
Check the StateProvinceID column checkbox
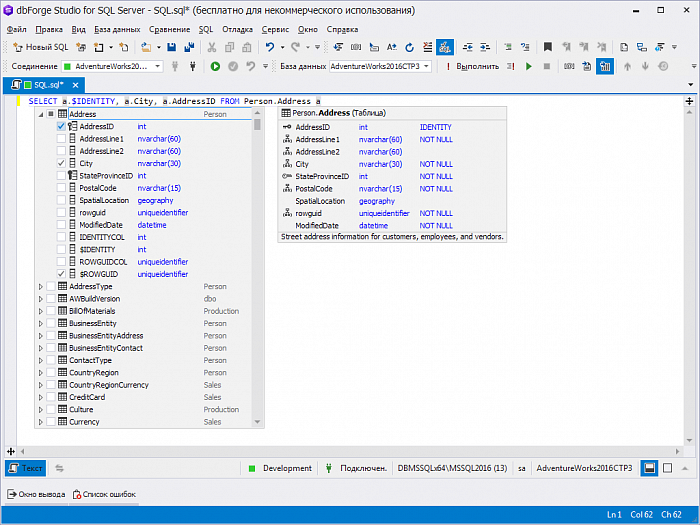[61, 175]
